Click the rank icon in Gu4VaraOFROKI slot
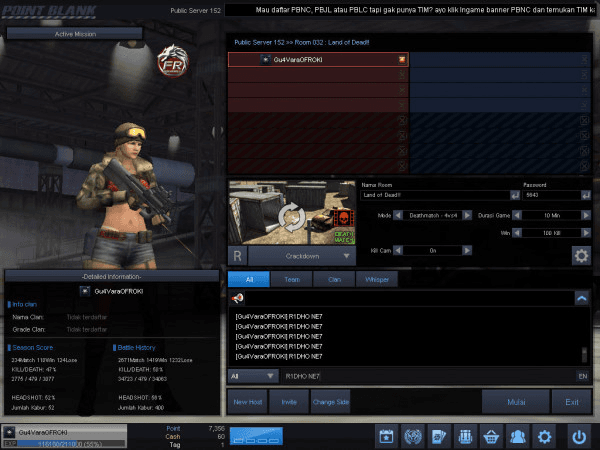The image size is (600, 450). (265, 60)
